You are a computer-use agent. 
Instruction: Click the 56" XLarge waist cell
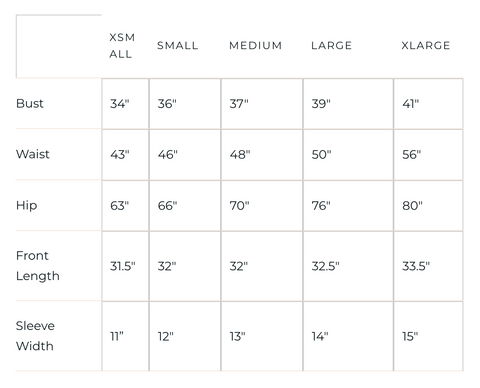pos(428,155)
